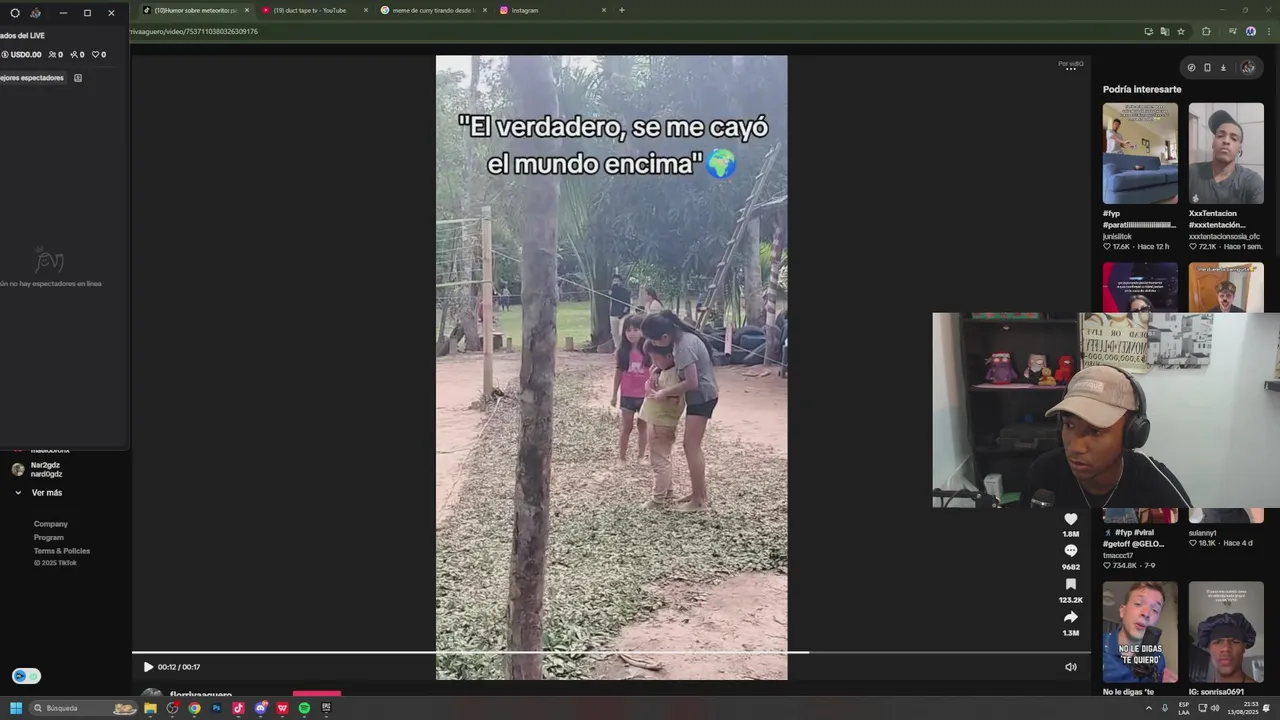Viewport: 1280px width, 720px height.
Task: Click the junisiltok username link
Action: pyautogui.click(x=1117, y=236)
